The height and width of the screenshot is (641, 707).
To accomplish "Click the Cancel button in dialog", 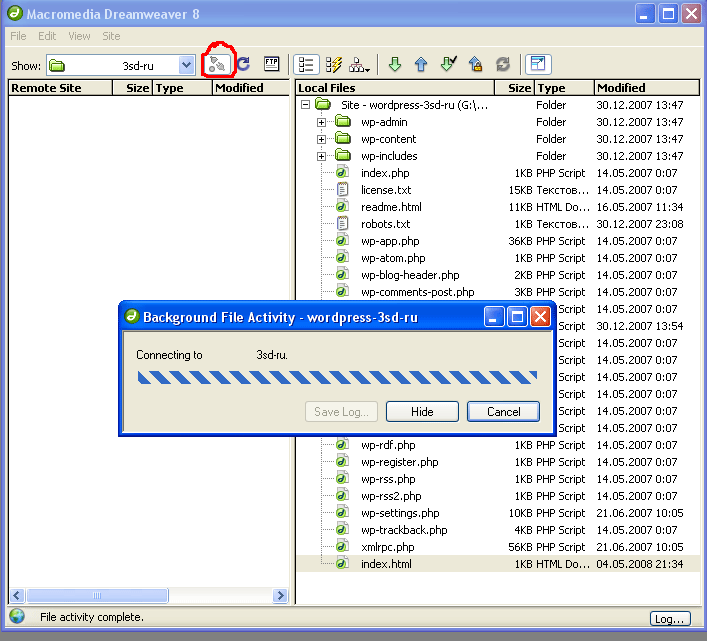I will [x=503, y=412].
